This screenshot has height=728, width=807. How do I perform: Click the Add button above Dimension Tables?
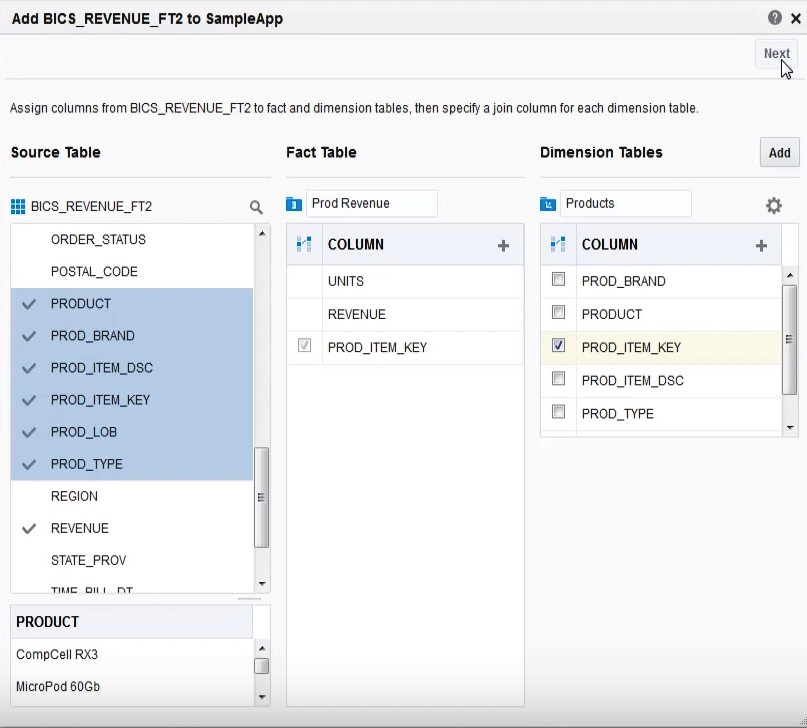click(779, 152)
